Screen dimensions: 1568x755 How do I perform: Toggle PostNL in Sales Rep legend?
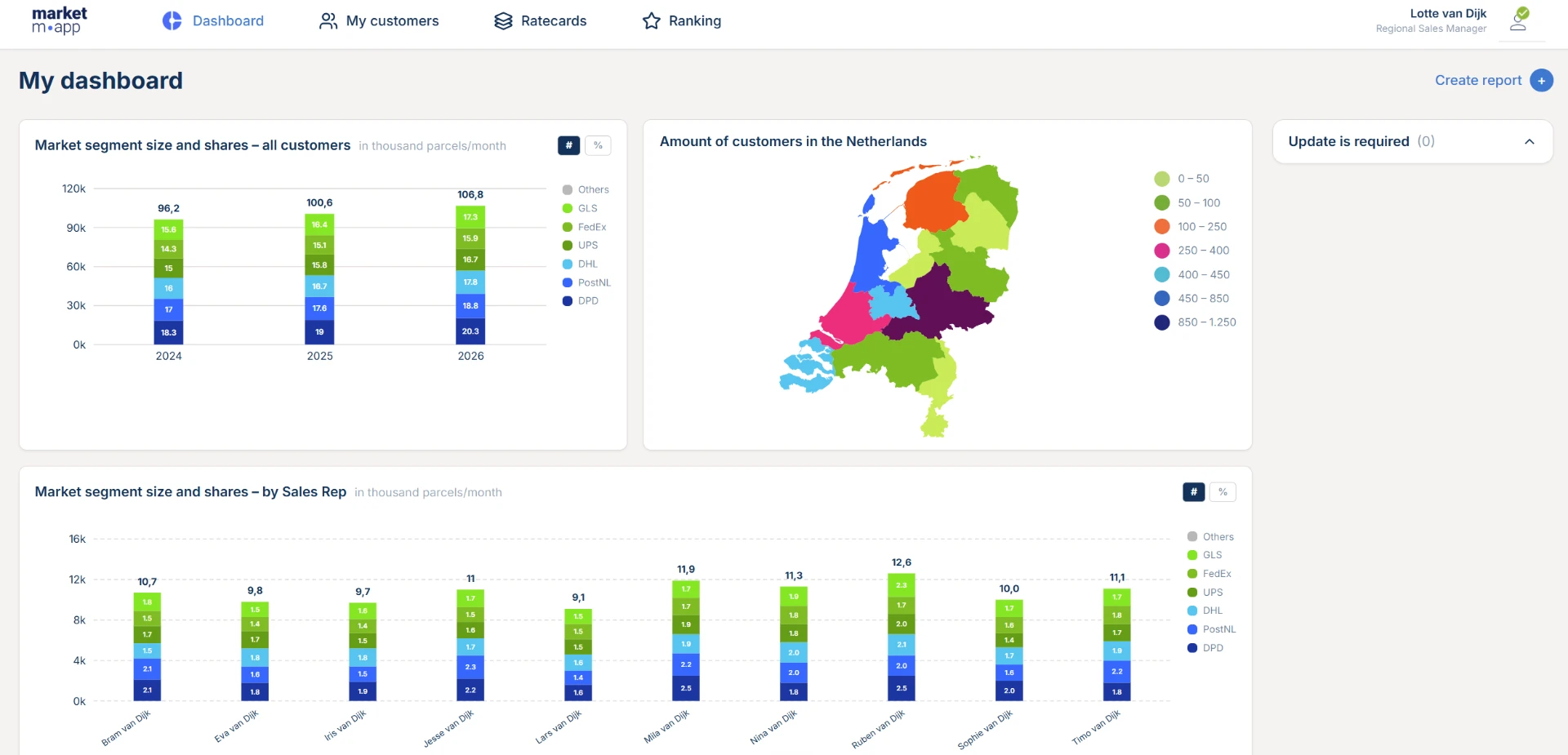1211,629
